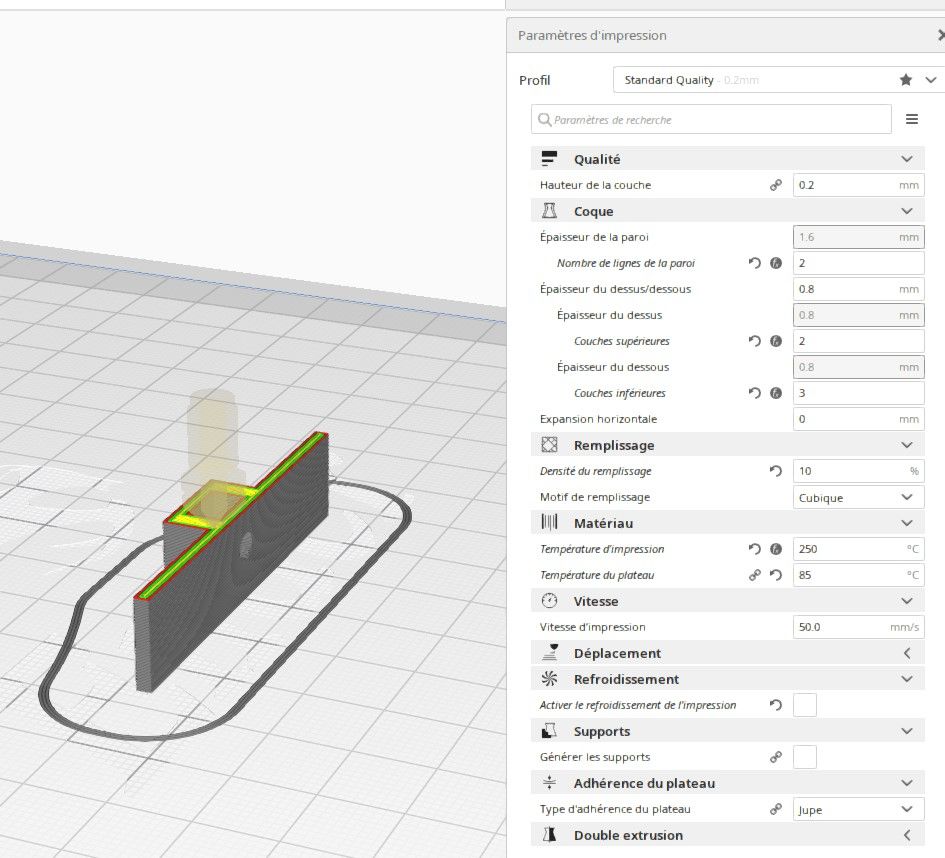
Task: Expand the Déplacement section
Action: pos(727,653)
